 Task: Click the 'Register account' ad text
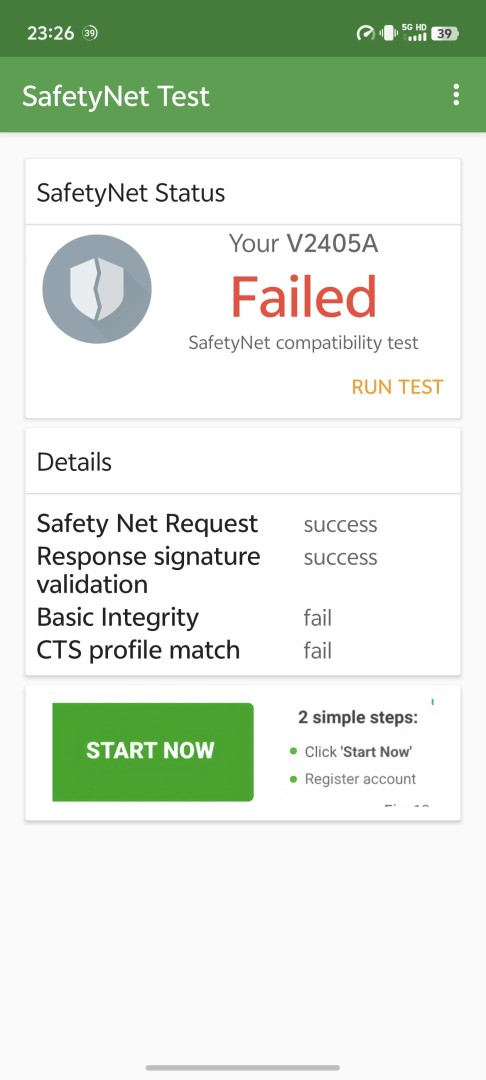tap(360, 779)
